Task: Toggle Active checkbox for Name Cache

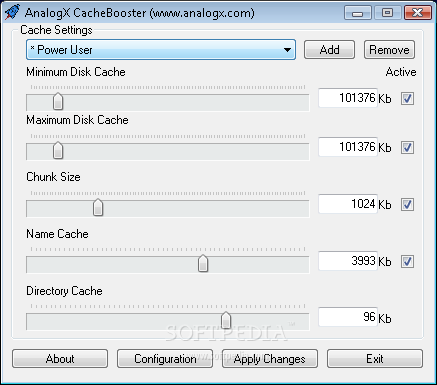Action: pyautogui.click(x=407, y=261)
